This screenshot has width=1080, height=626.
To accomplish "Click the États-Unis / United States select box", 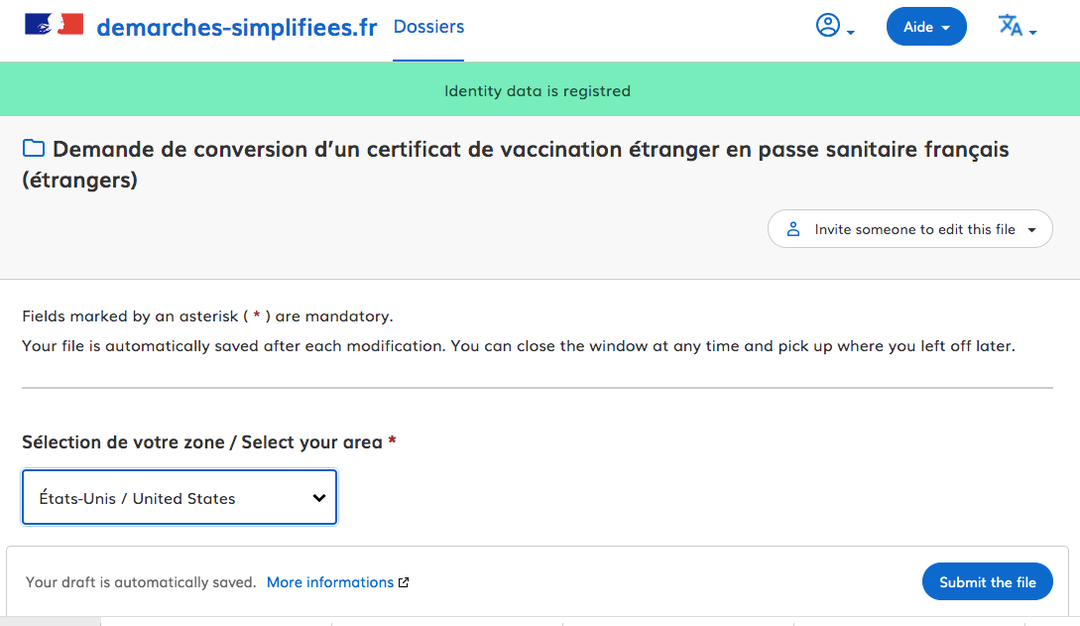I will tap(179, 497).
